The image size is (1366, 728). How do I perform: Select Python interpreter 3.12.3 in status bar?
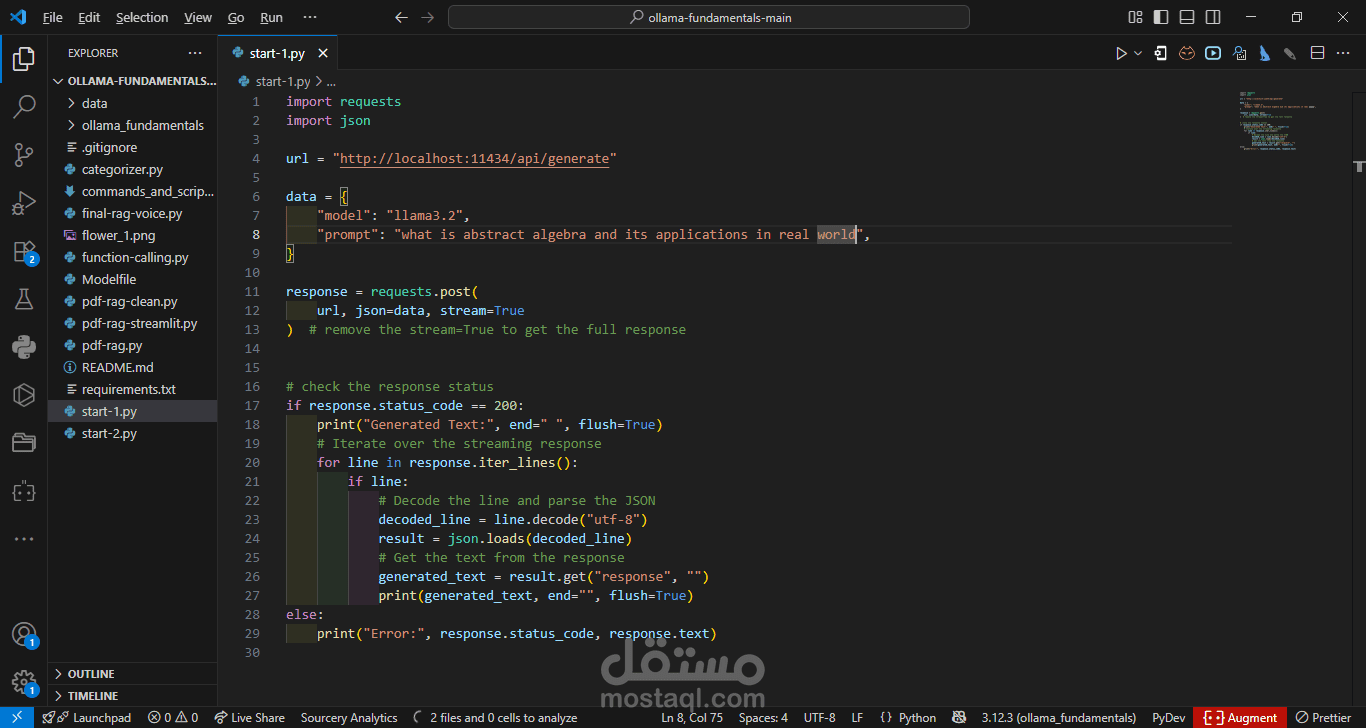[x=1058, y=717]
